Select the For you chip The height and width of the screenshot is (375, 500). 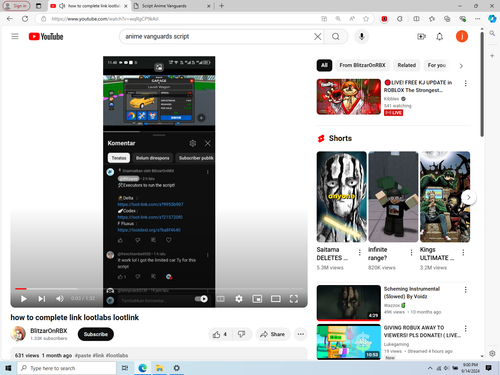pyautogui.click(x=437, y=65)
